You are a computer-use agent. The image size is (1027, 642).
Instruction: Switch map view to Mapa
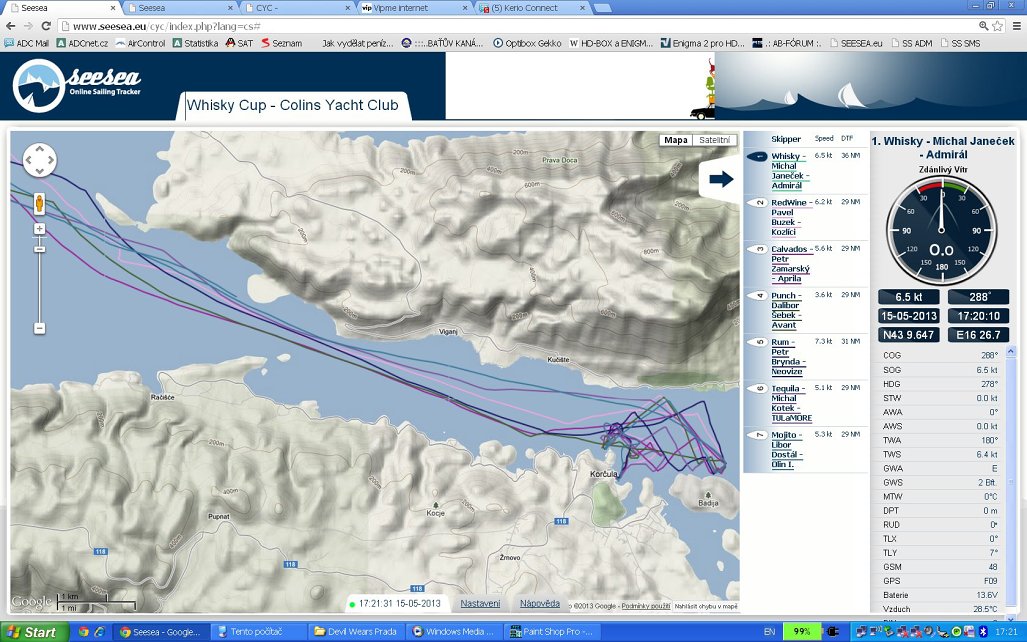(x=676, y=140)
